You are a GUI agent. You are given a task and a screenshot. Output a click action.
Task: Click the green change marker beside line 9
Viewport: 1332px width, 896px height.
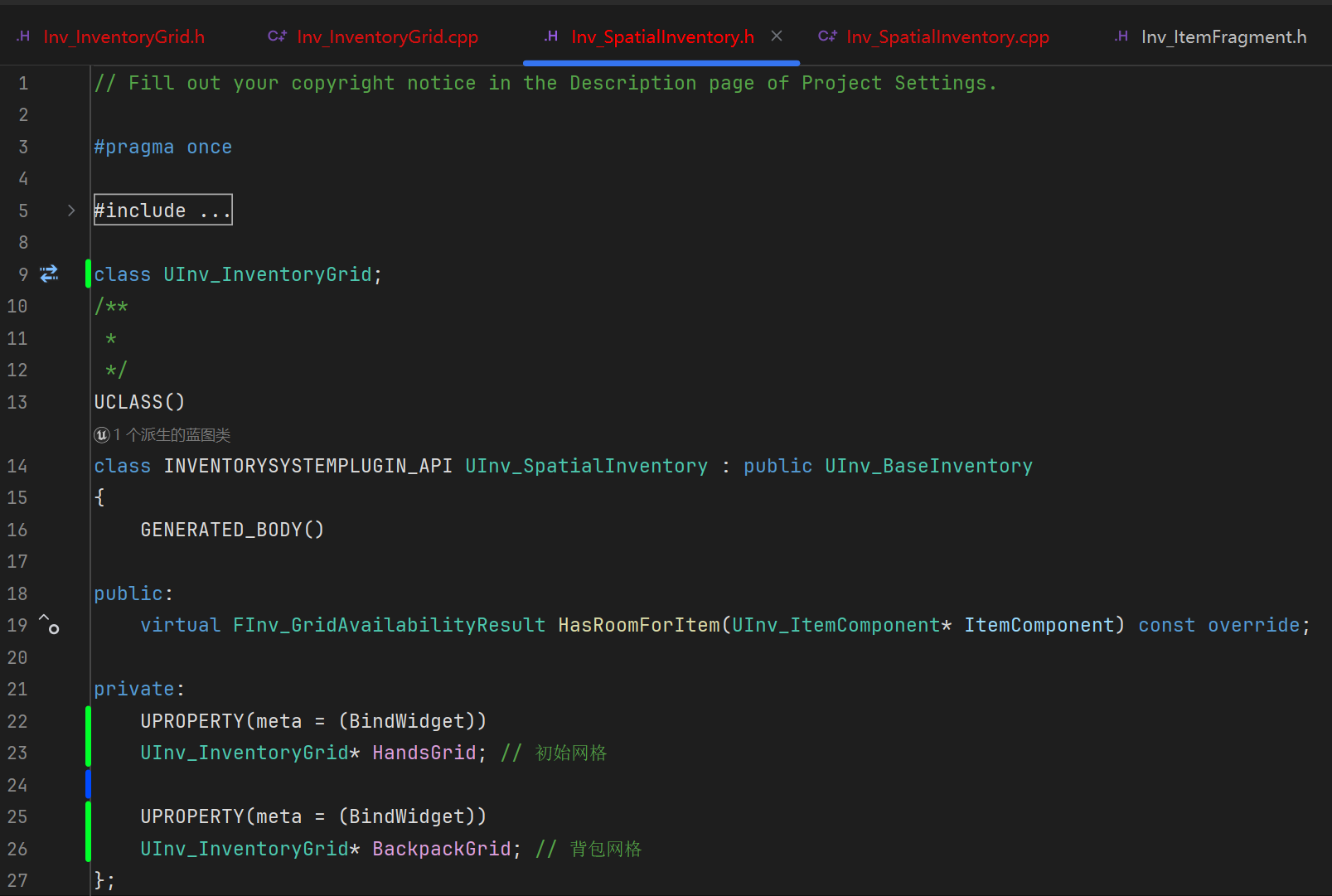click(88, 274)
